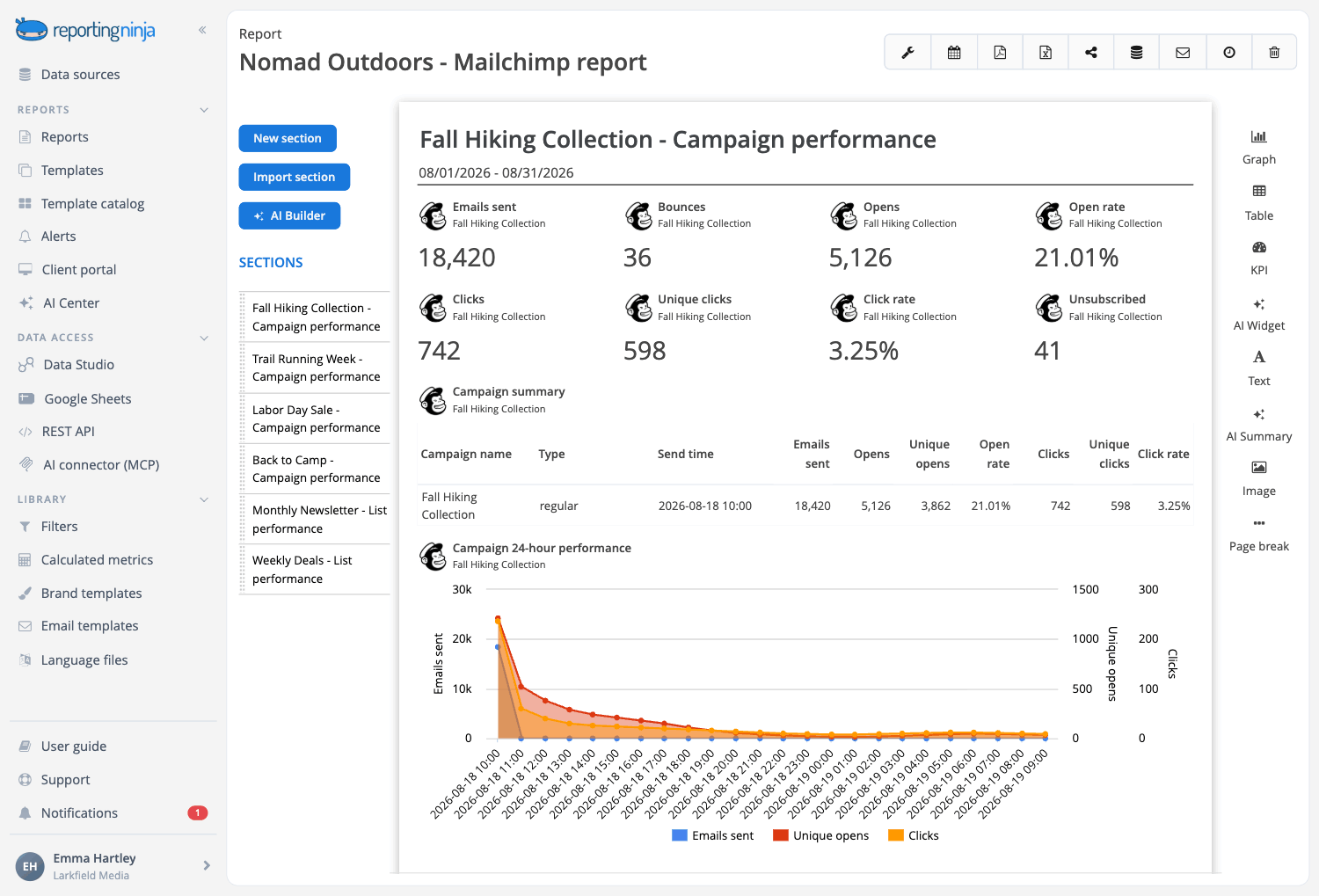Click the EH user avatar
This screenshot has width=1319, height=896.
30,866
